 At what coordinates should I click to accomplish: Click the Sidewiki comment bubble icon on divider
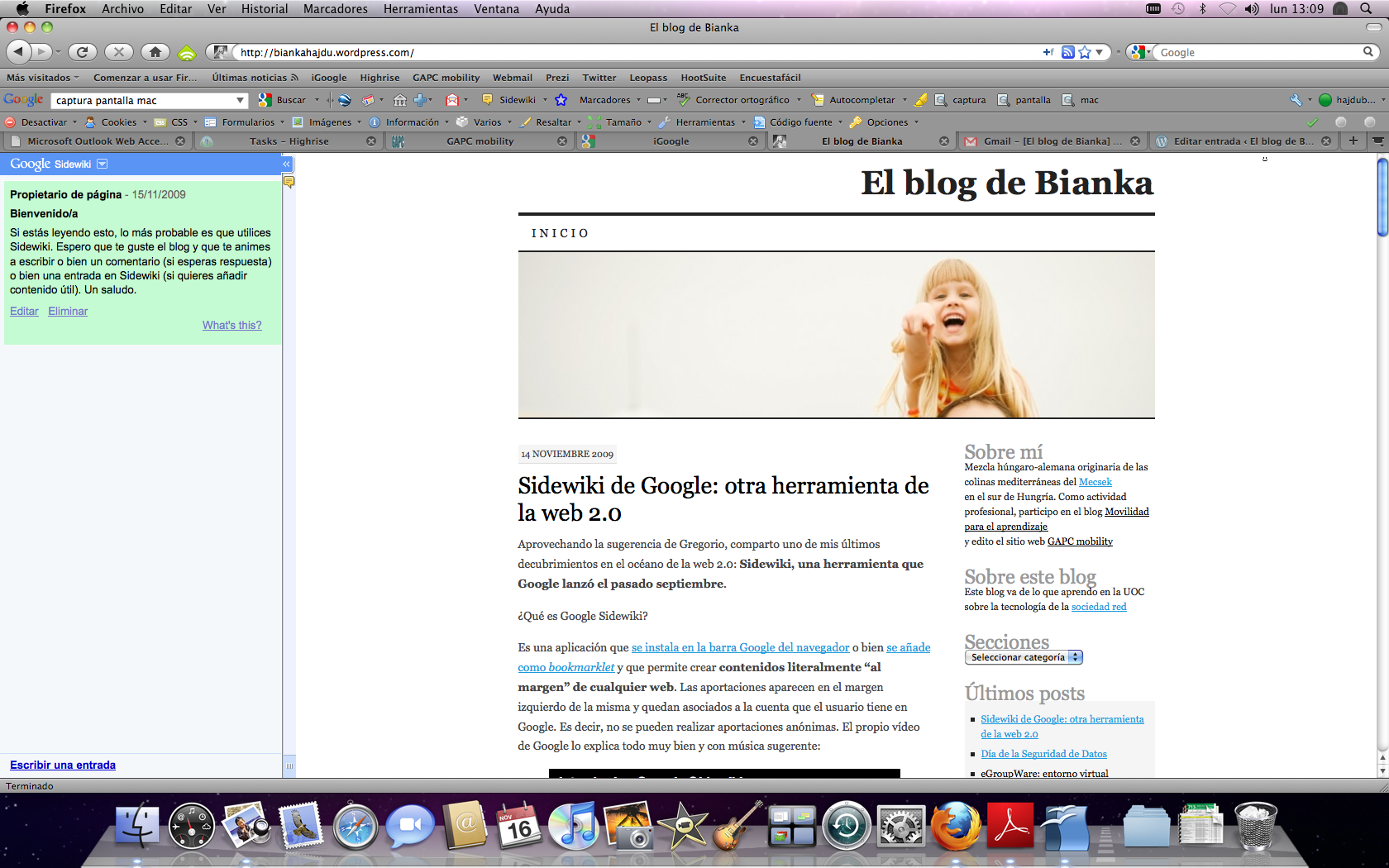point(289,182)
